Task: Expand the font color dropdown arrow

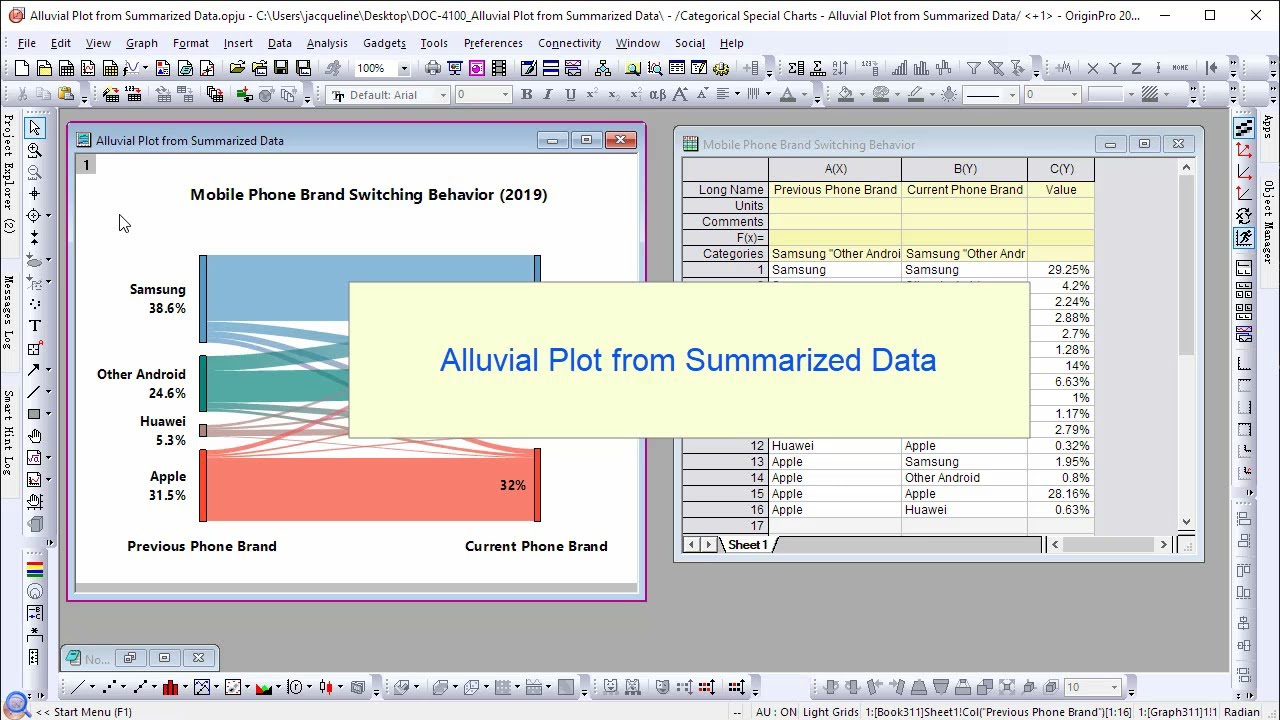Action: [x=804, y=95]
